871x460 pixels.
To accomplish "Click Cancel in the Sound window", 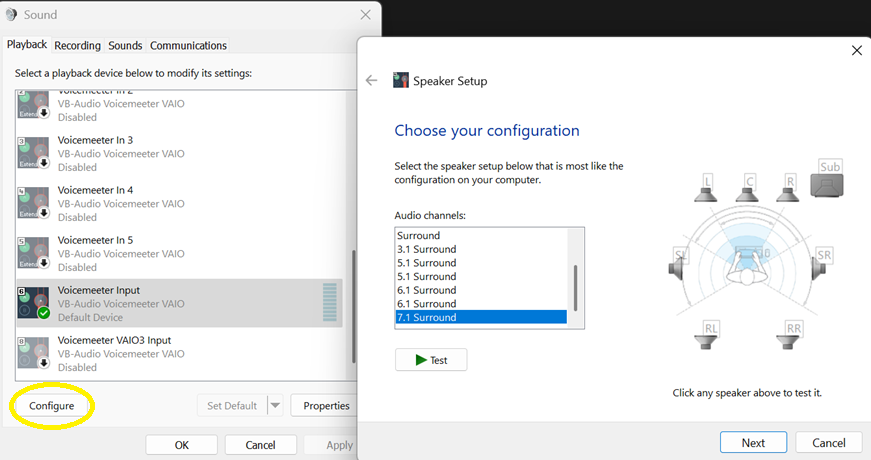I will pos(261,445).
